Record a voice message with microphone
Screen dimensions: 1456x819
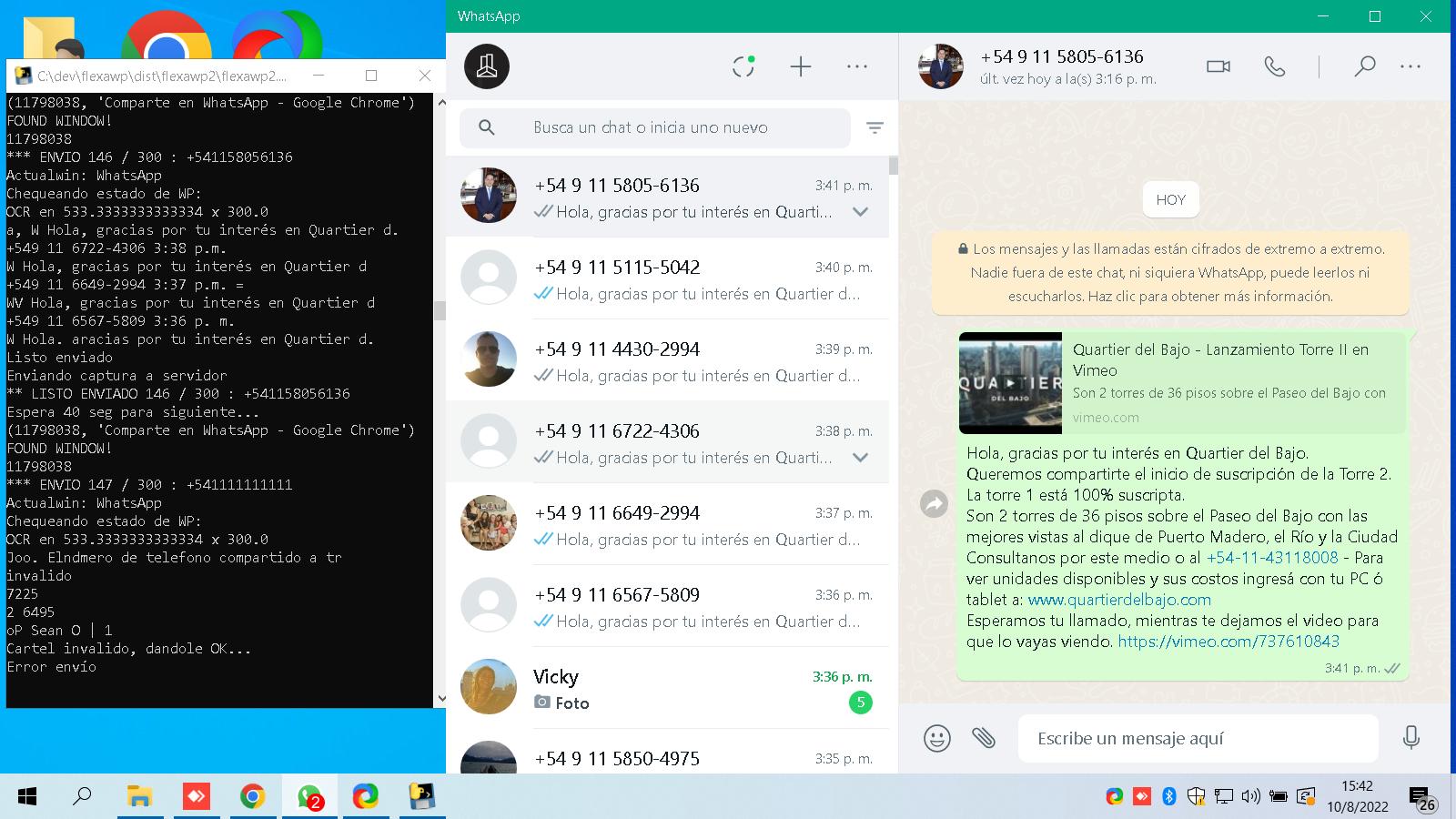[x=1411, y=738]
